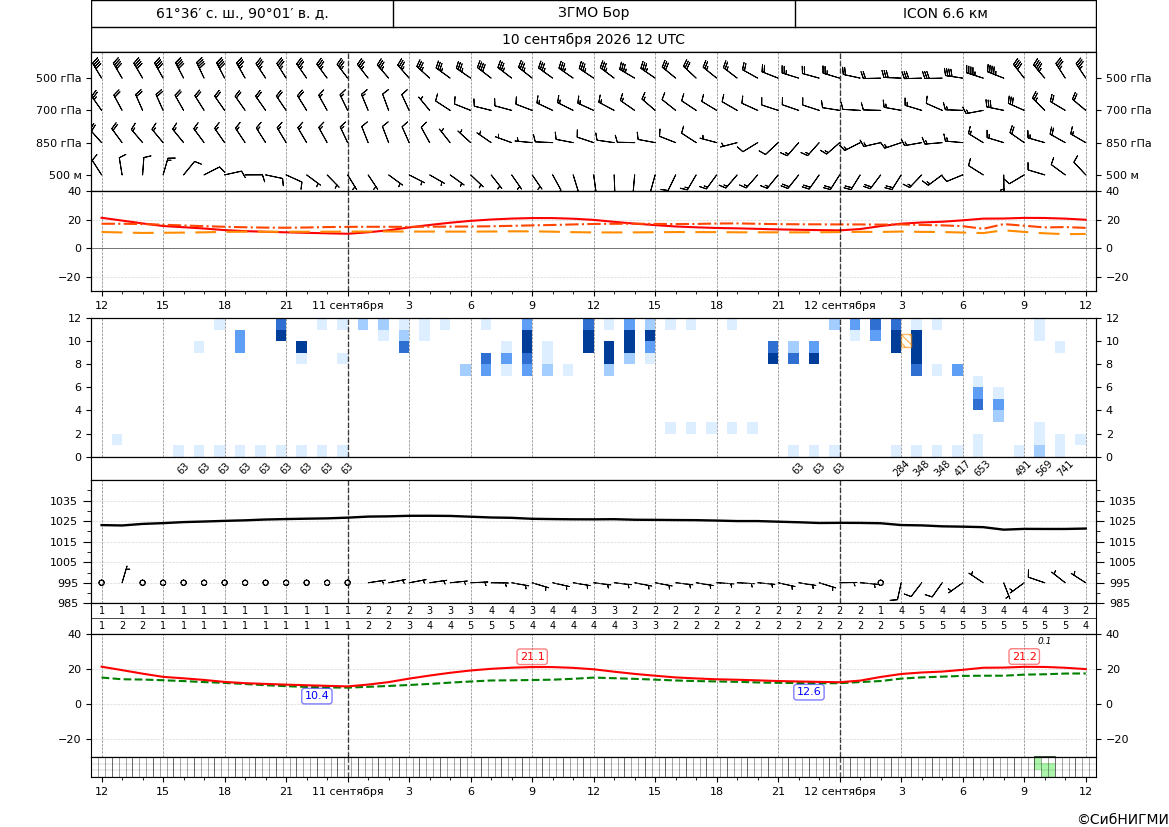
Task: Select the ЗГМО Бор station header
Action: tap(593, 13)
